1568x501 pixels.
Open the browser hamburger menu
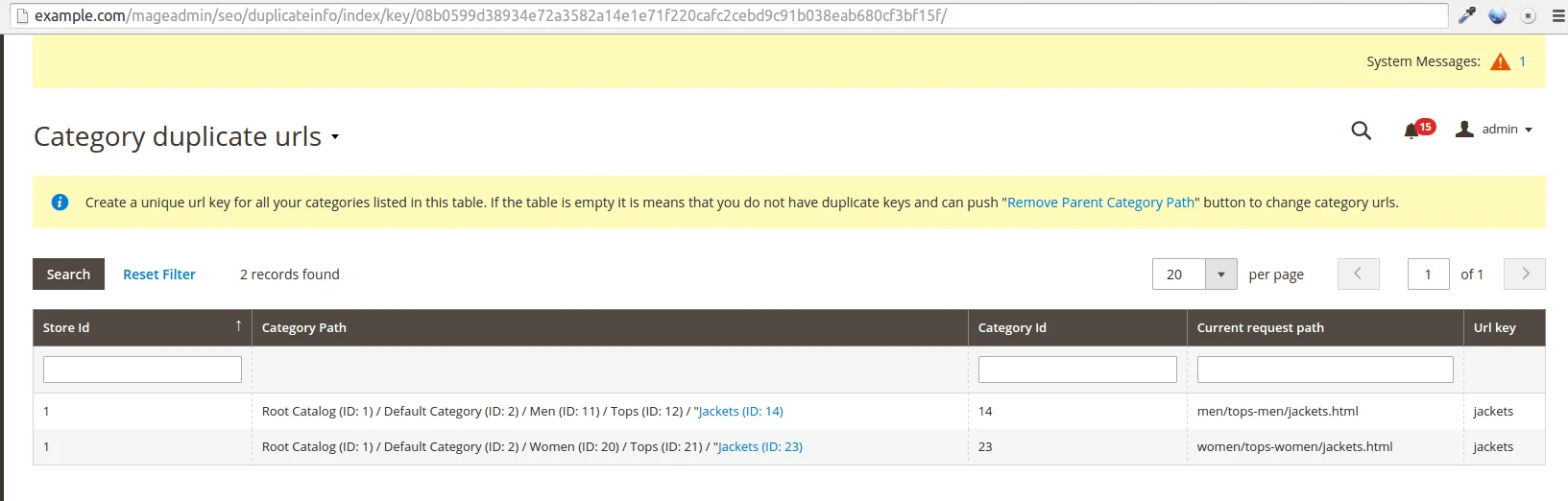click(1558, 15)
